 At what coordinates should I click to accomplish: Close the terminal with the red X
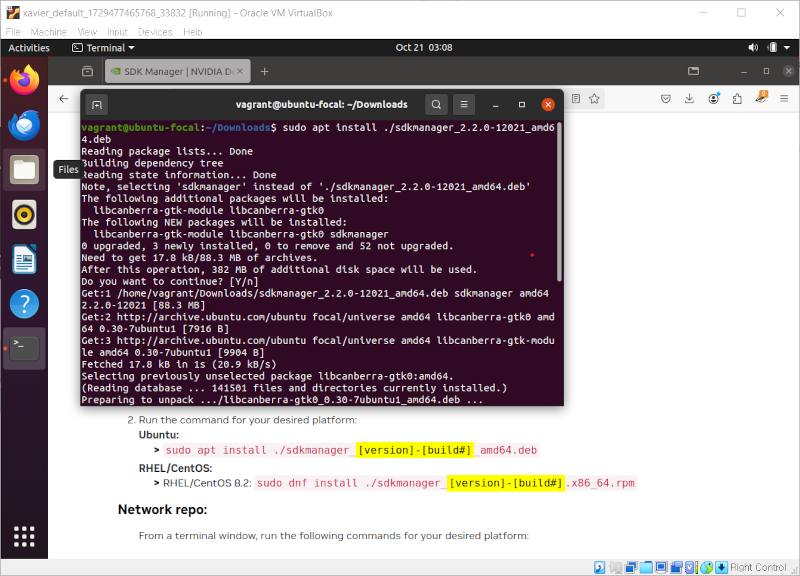548,105
